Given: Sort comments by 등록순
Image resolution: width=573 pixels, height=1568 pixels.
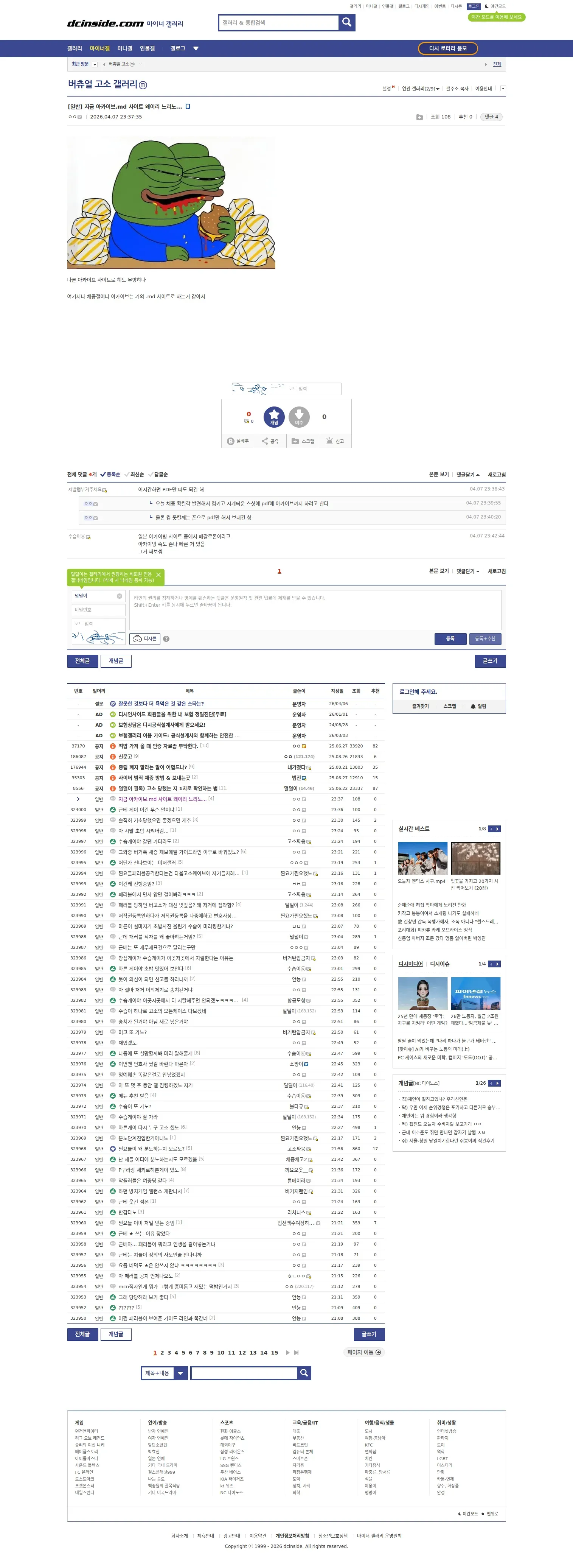Looking at the screenshot, I should point(110,475).
